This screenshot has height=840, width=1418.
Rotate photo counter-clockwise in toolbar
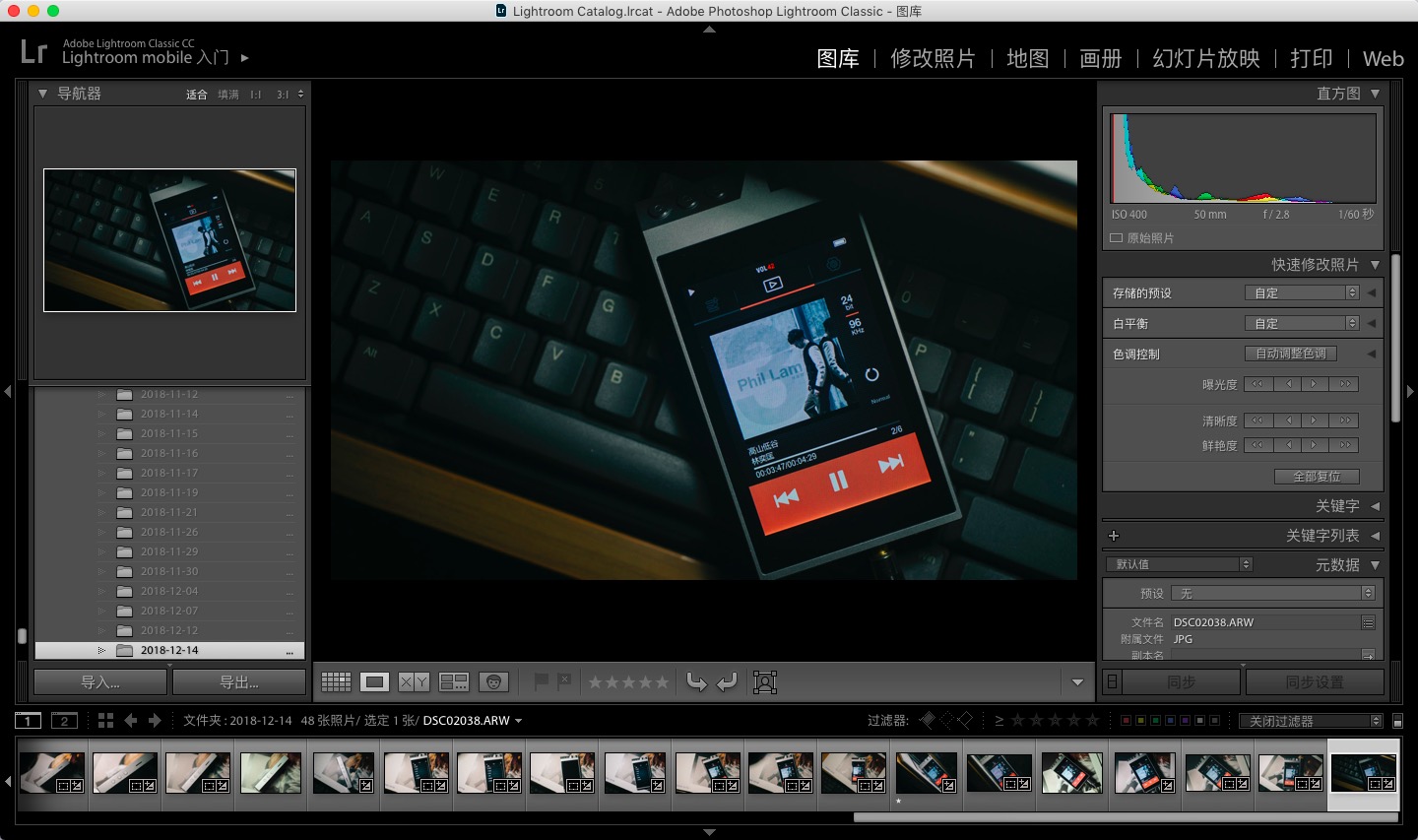pyautogui.click(x=696, y=681)
